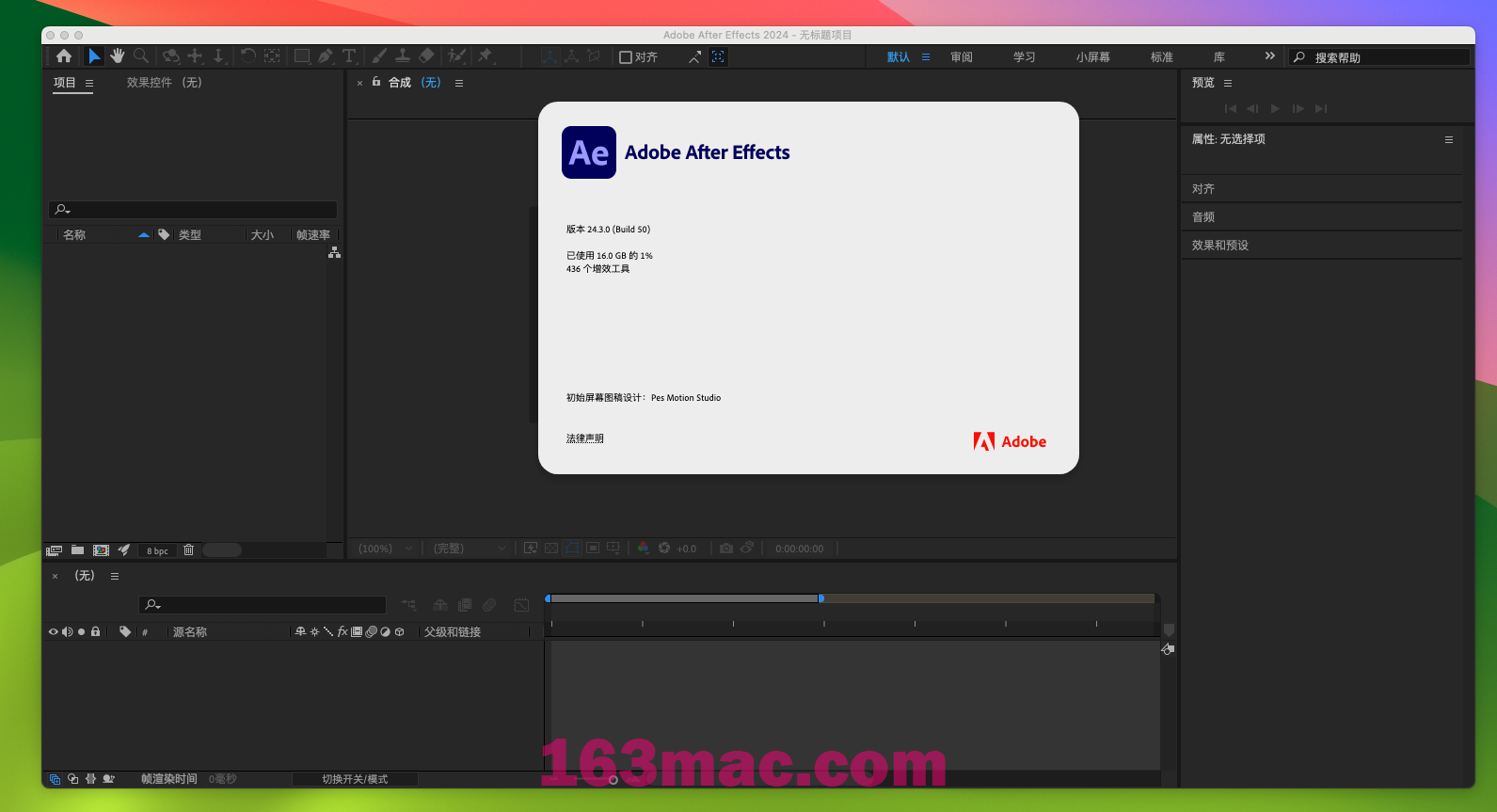Switch to the 标准 workspace
1497x812 pixels.
[x=1162, y=57]
